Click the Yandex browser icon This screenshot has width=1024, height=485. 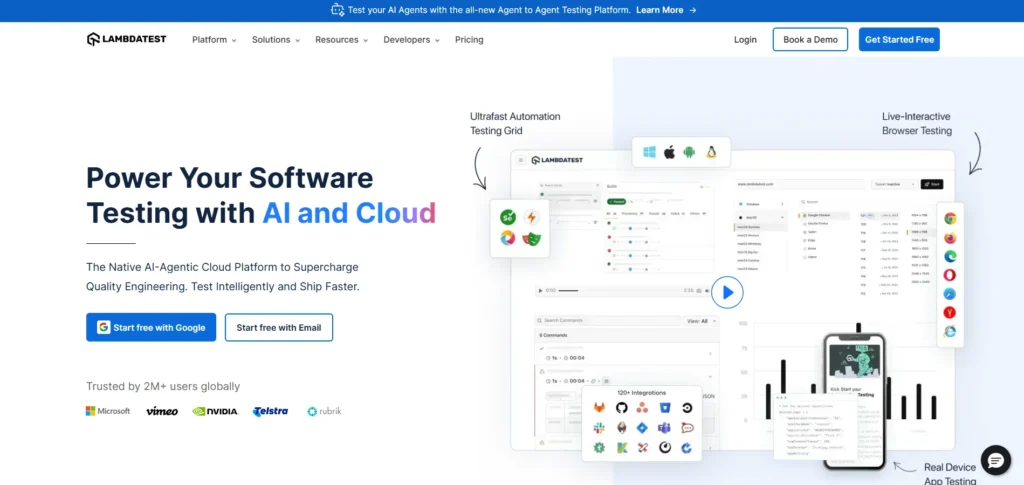point(950,313)
